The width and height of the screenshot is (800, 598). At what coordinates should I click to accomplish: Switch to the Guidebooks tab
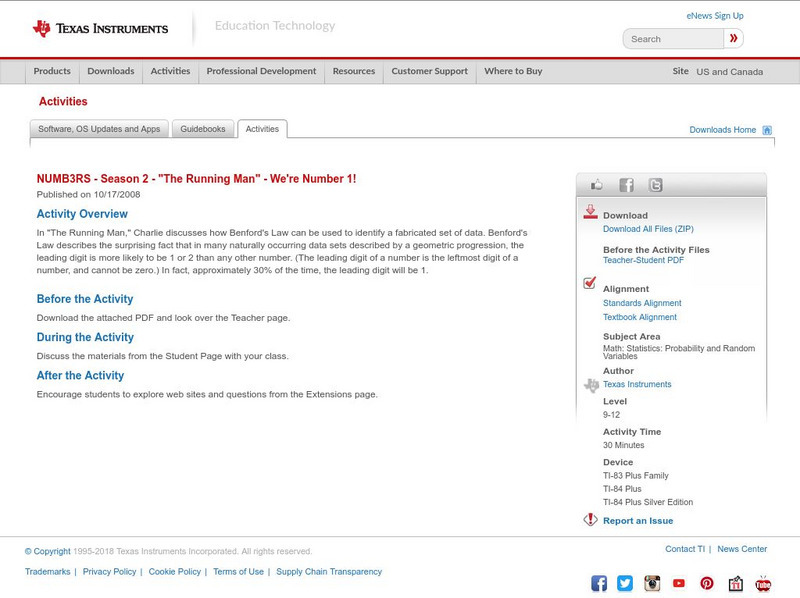coord(203,129)
